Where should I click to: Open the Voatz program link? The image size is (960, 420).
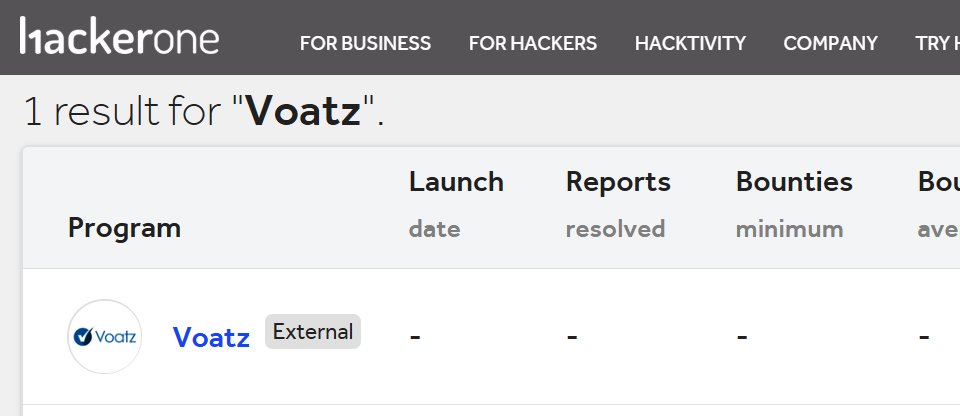[x=211, y=337]
